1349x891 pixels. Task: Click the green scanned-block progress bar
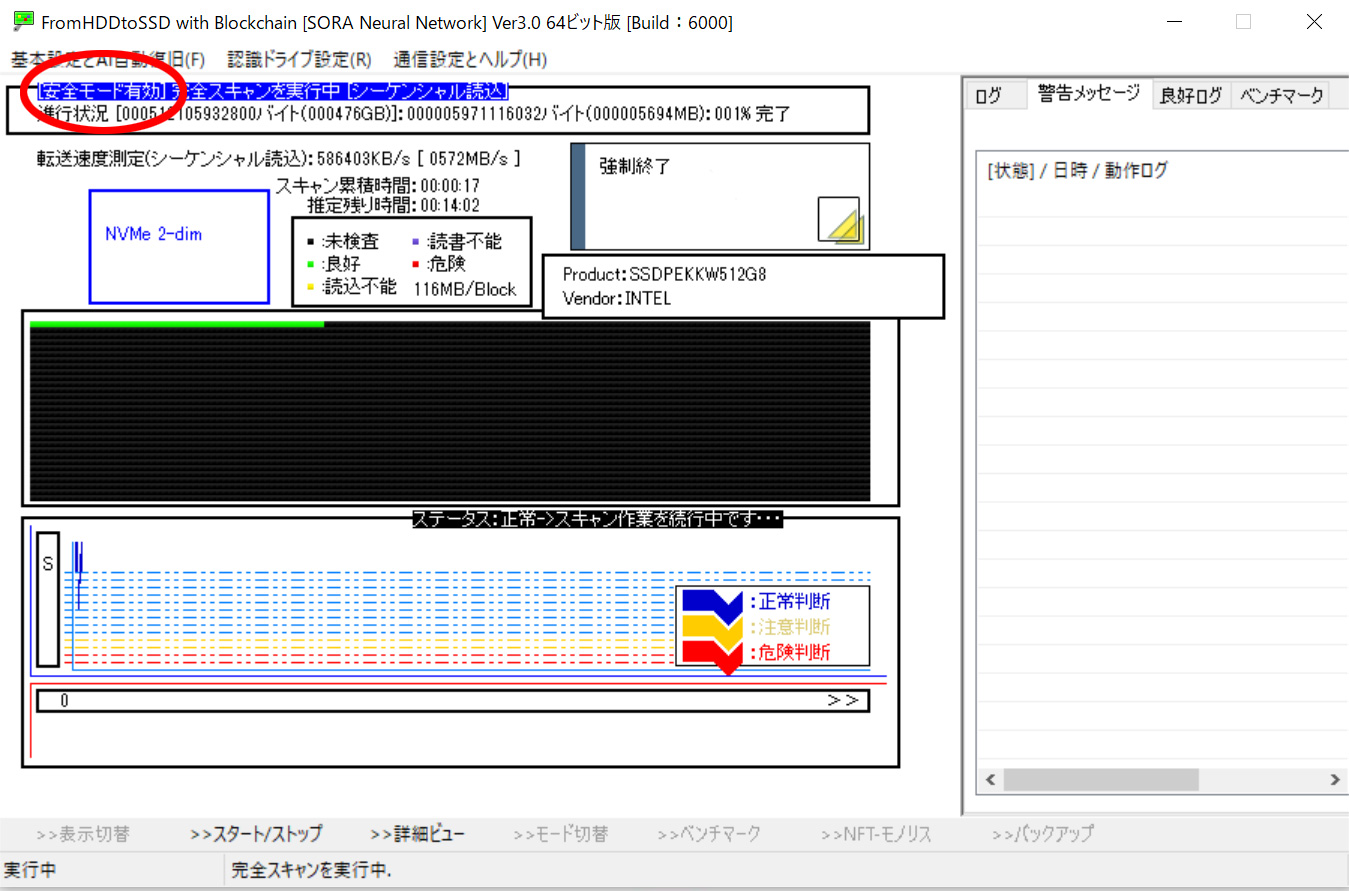(177, 324)
